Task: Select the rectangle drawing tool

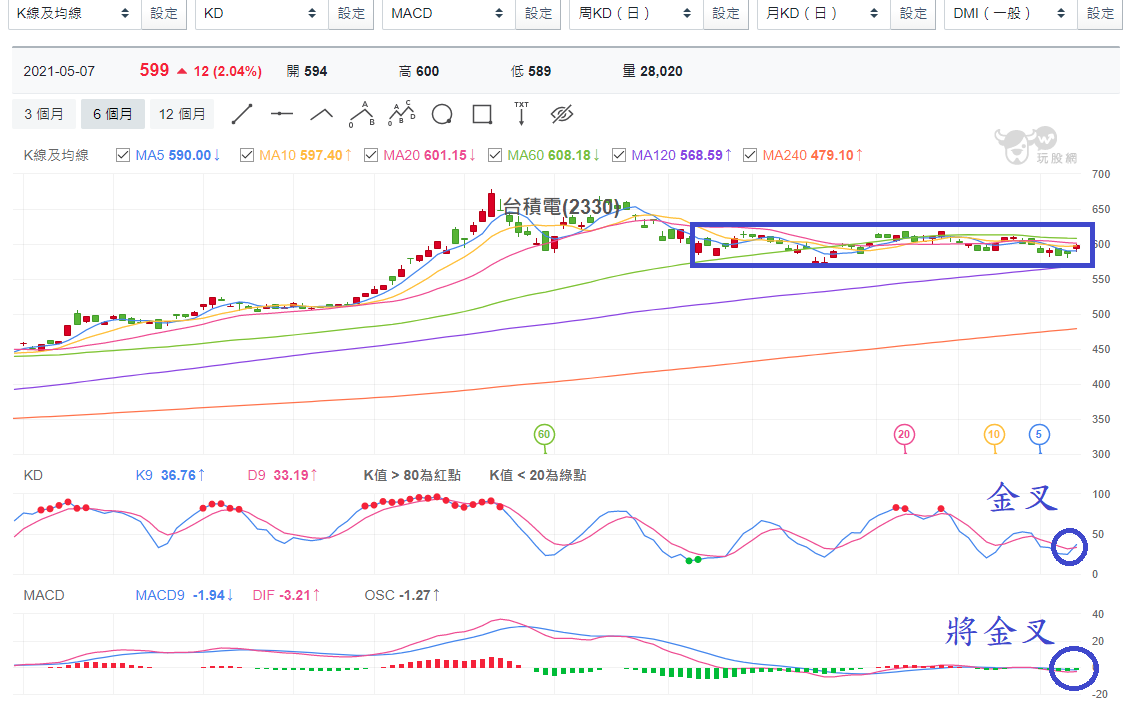Action: pyautogui.click(x=482, y=114)
